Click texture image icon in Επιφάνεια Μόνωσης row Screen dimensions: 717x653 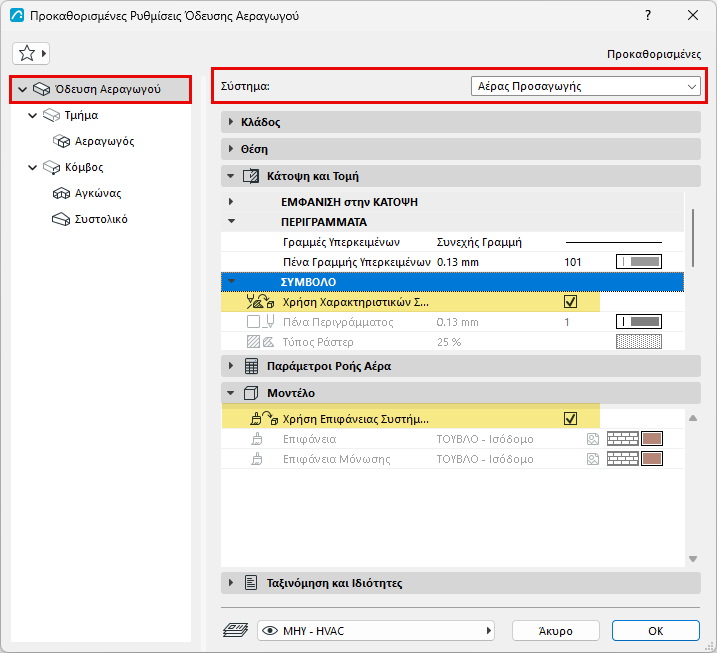[x=593, y=459]
